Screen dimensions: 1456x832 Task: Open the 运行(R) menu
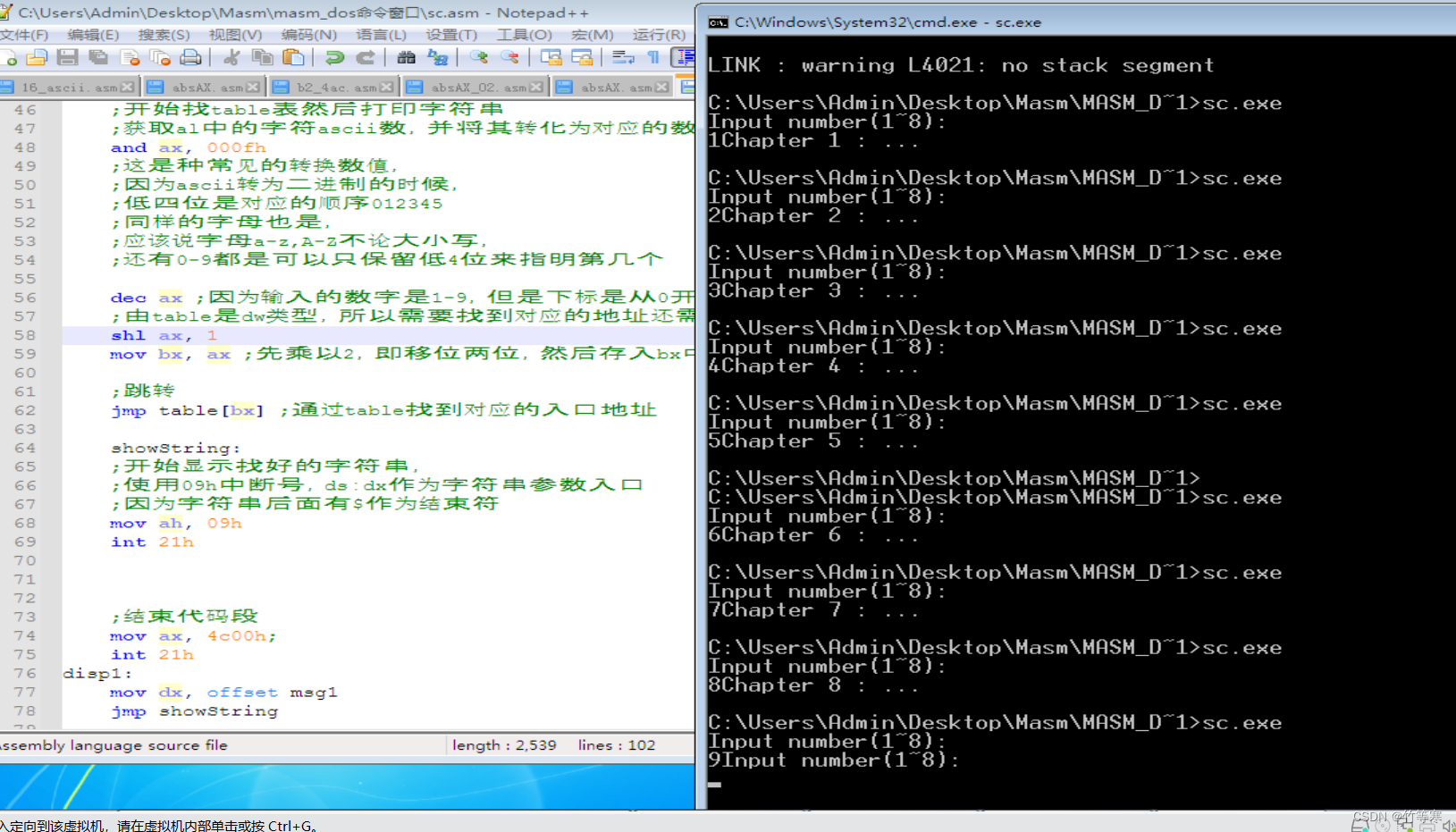(659, 34)
